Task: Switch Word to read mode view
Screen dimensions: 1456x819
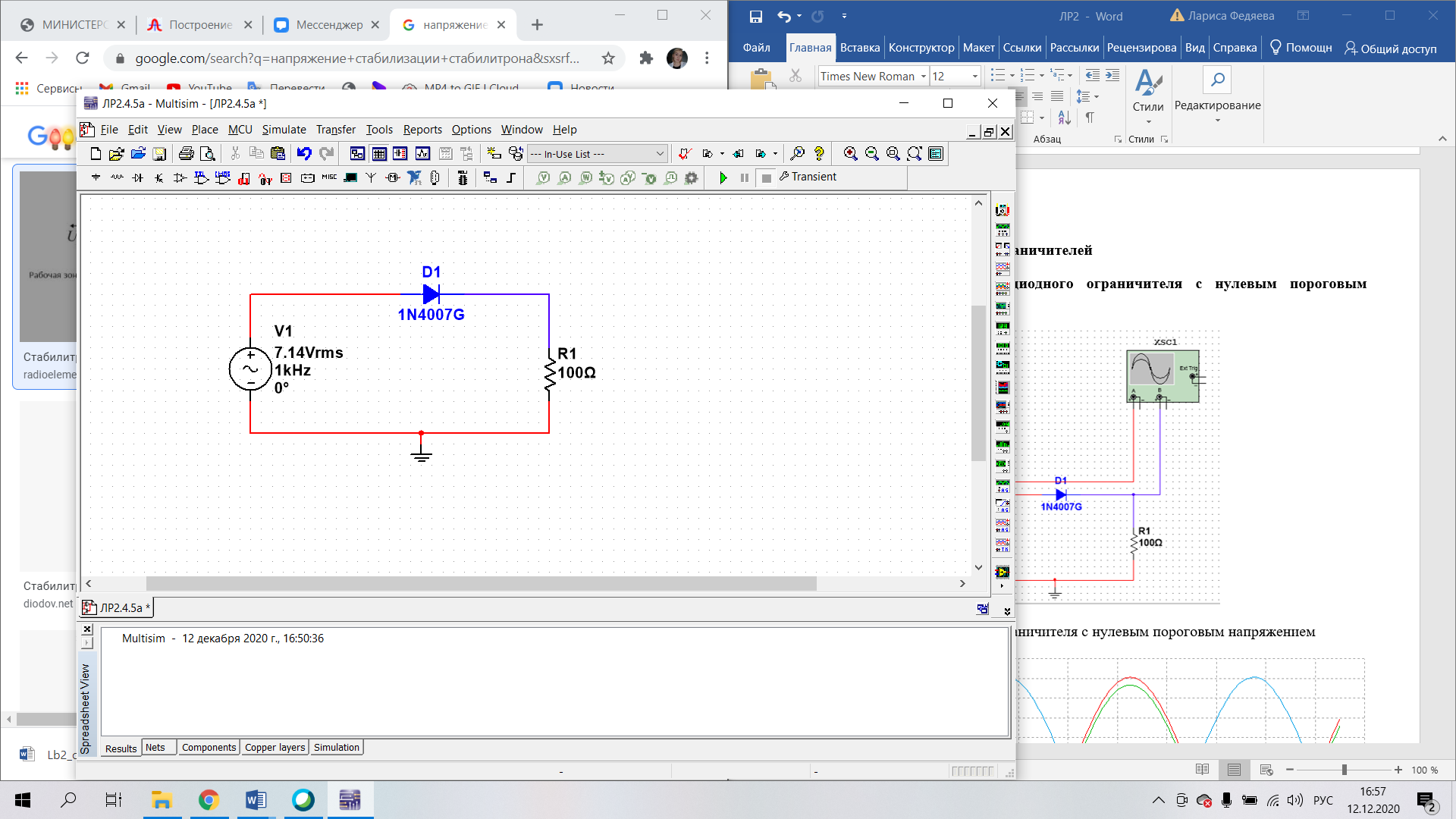Action: coord(1202,770)
